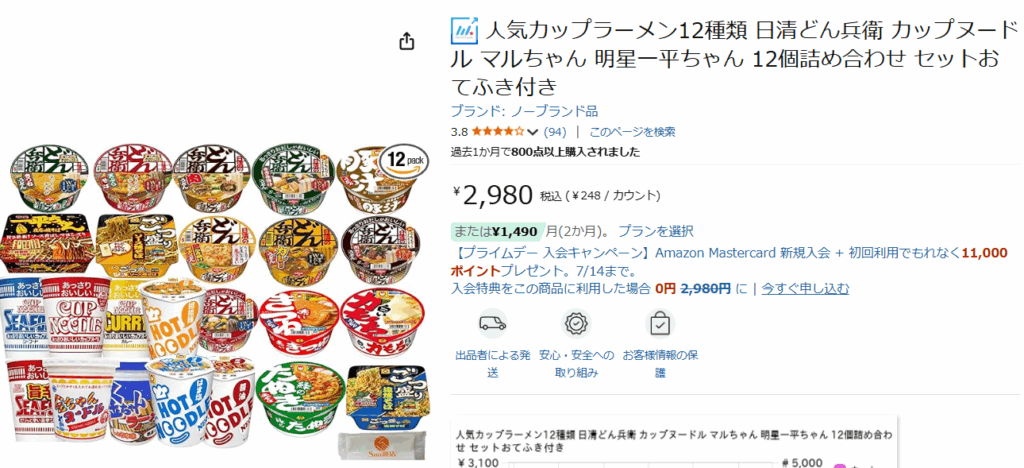Click 安心・安全への取り組み label
This screenshot has width=1024, height=468.
(576, 364)
